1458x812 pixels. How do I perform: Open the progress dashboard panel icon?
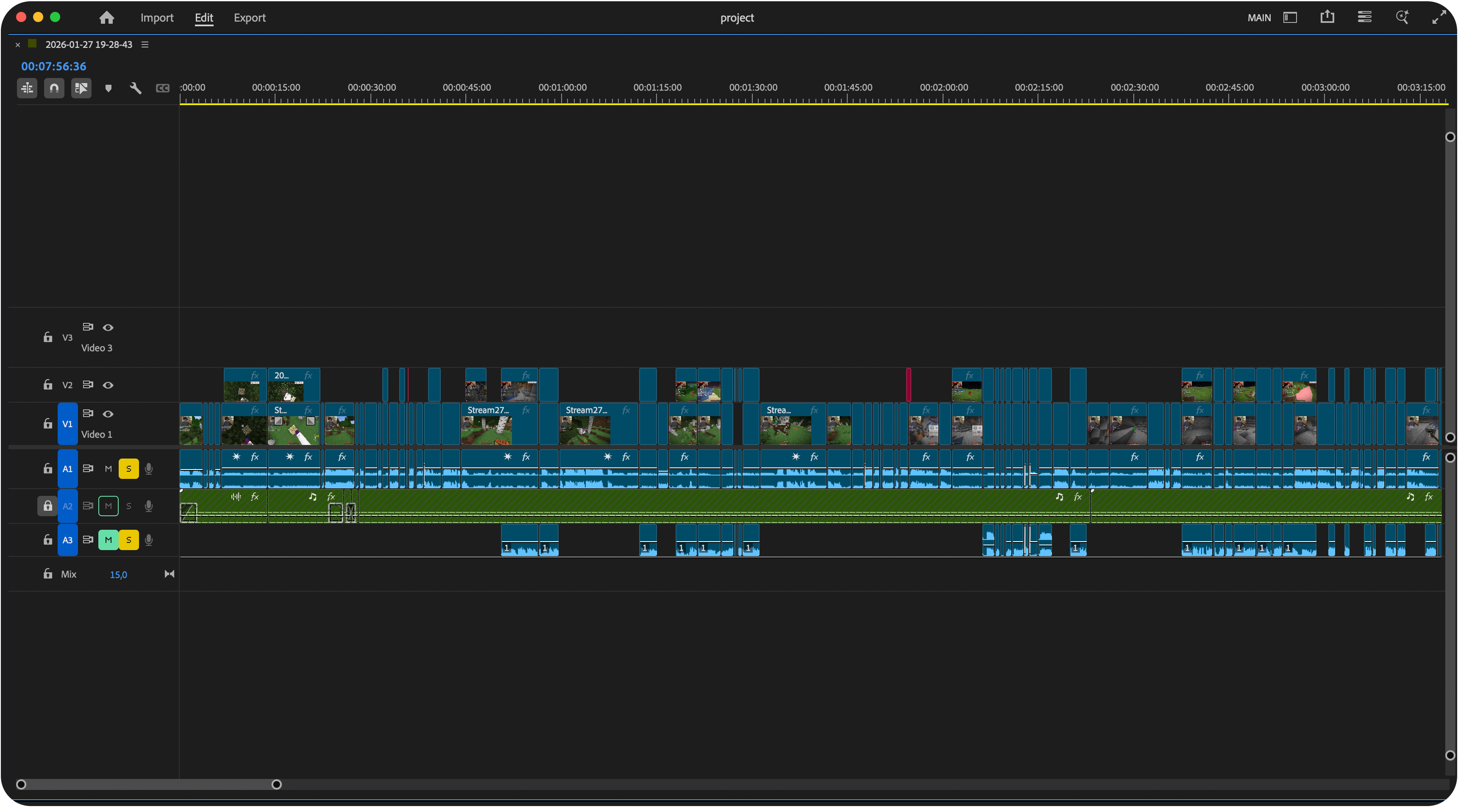pyautogui.click(x=1290, y=17)
